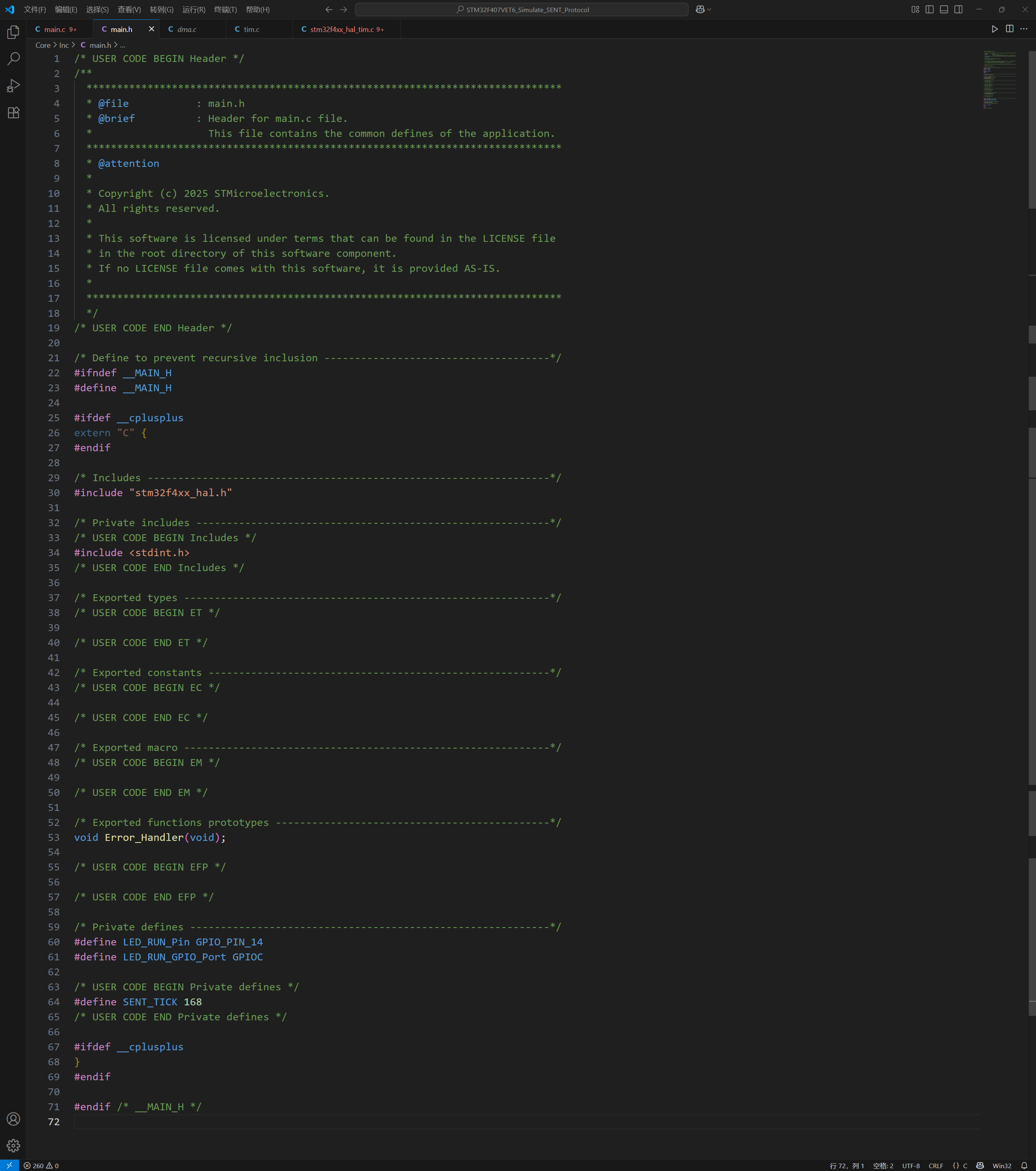
Task: Open editor More Actions ellipsis menu
Action: (1024, 29)
